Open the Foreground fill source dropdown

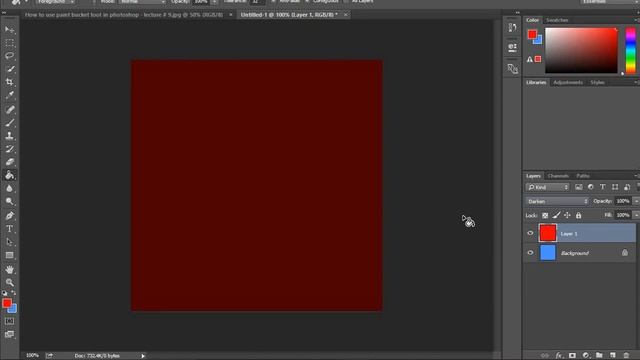coord(55,2)
